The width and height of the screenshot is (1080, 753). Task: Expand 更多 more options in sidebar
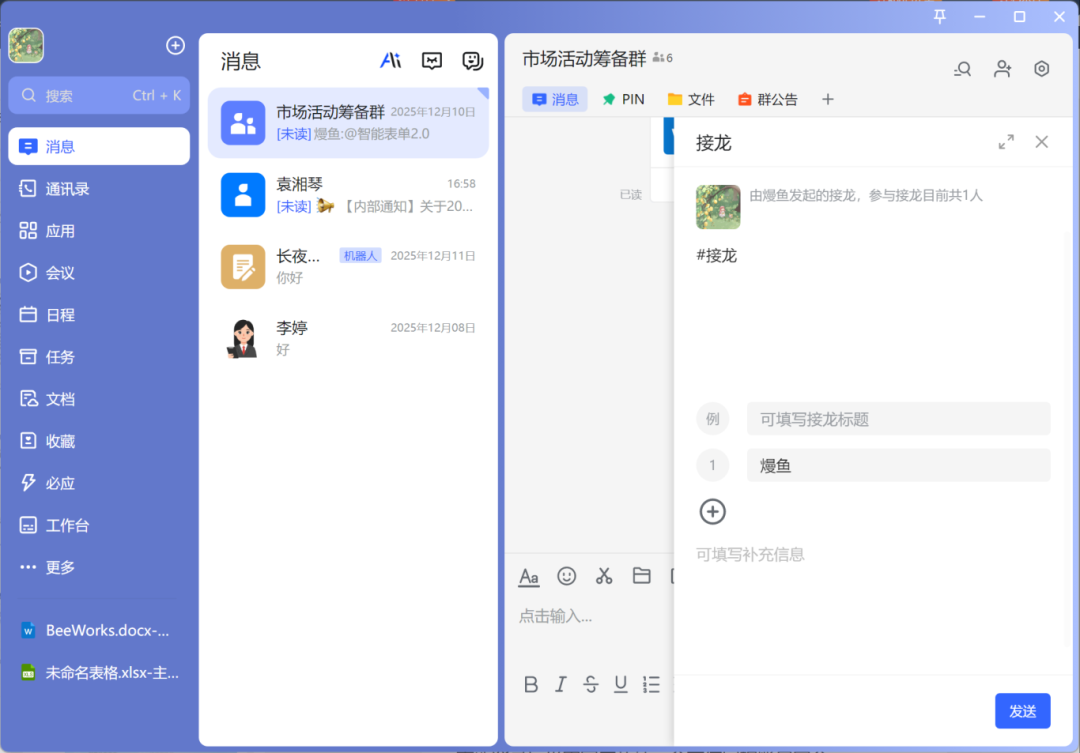coord(99,567)
